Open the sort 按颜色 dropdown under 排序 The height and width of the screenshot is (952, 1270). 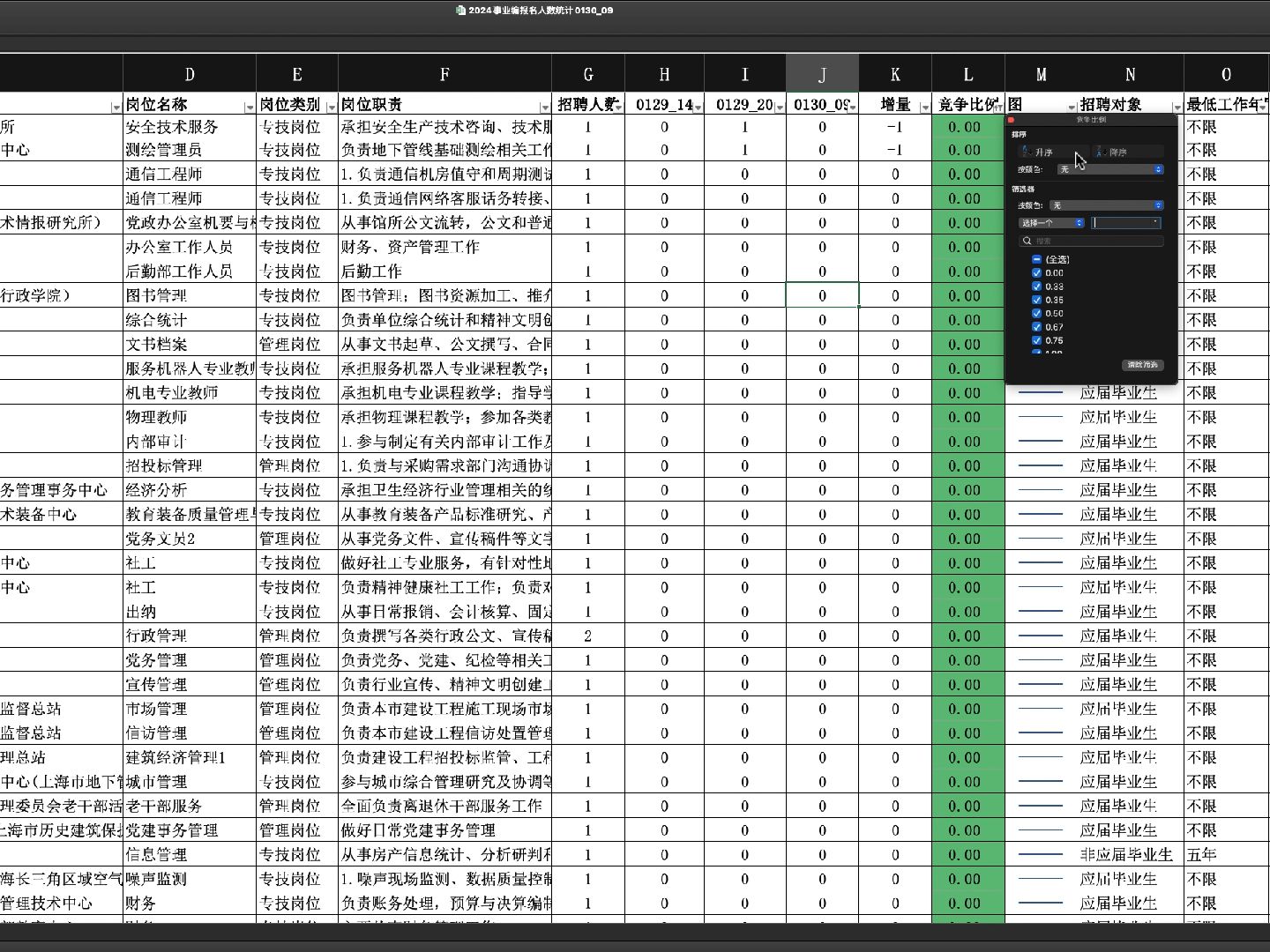pyautogui.click(x=1110, y=169)
